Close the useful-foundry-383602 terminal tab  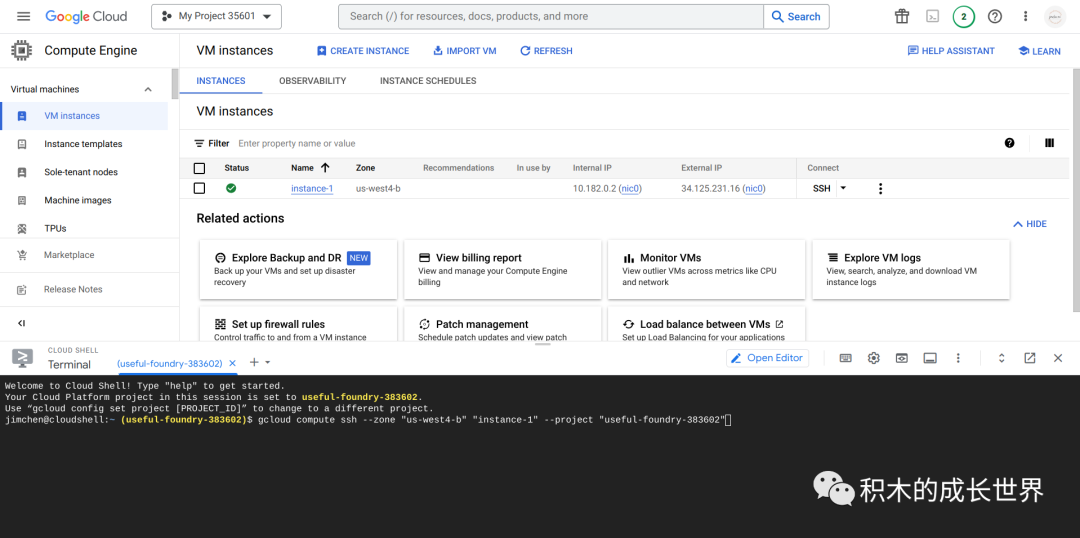pyautogui.click(x=232, y=363)
